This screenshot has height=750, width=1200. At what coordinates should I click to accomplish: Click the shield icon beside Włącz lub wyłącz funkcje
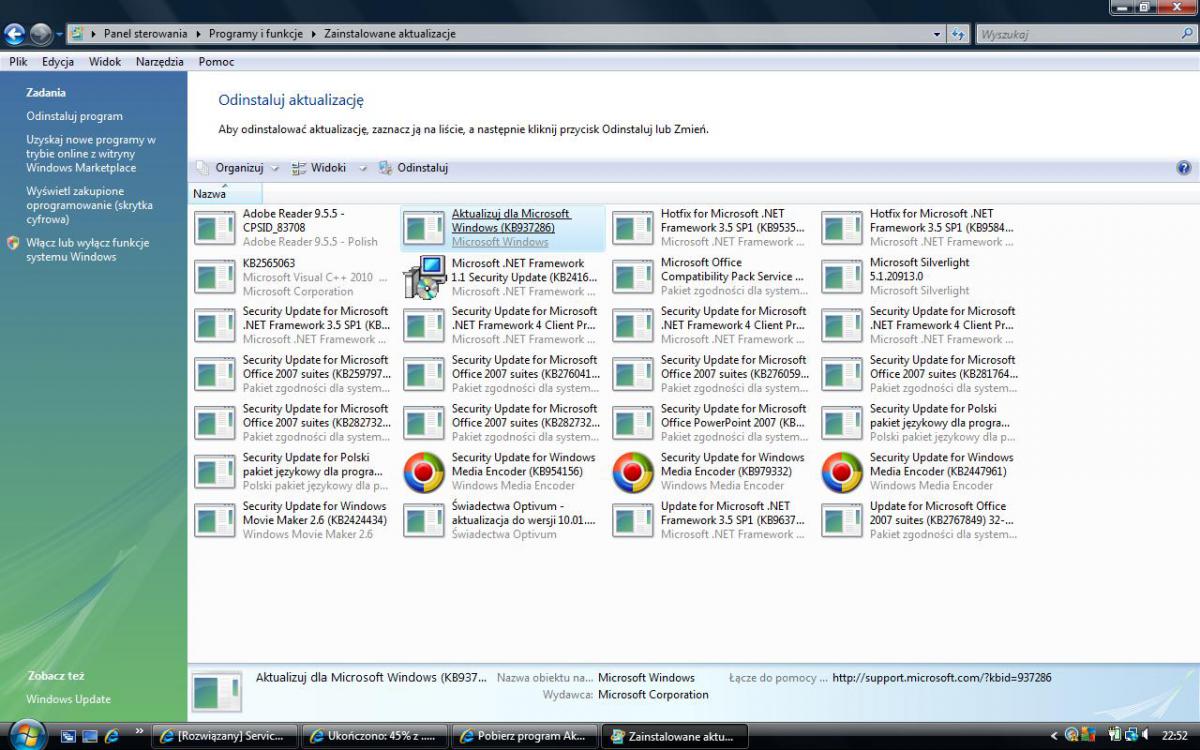pos(13,243)
